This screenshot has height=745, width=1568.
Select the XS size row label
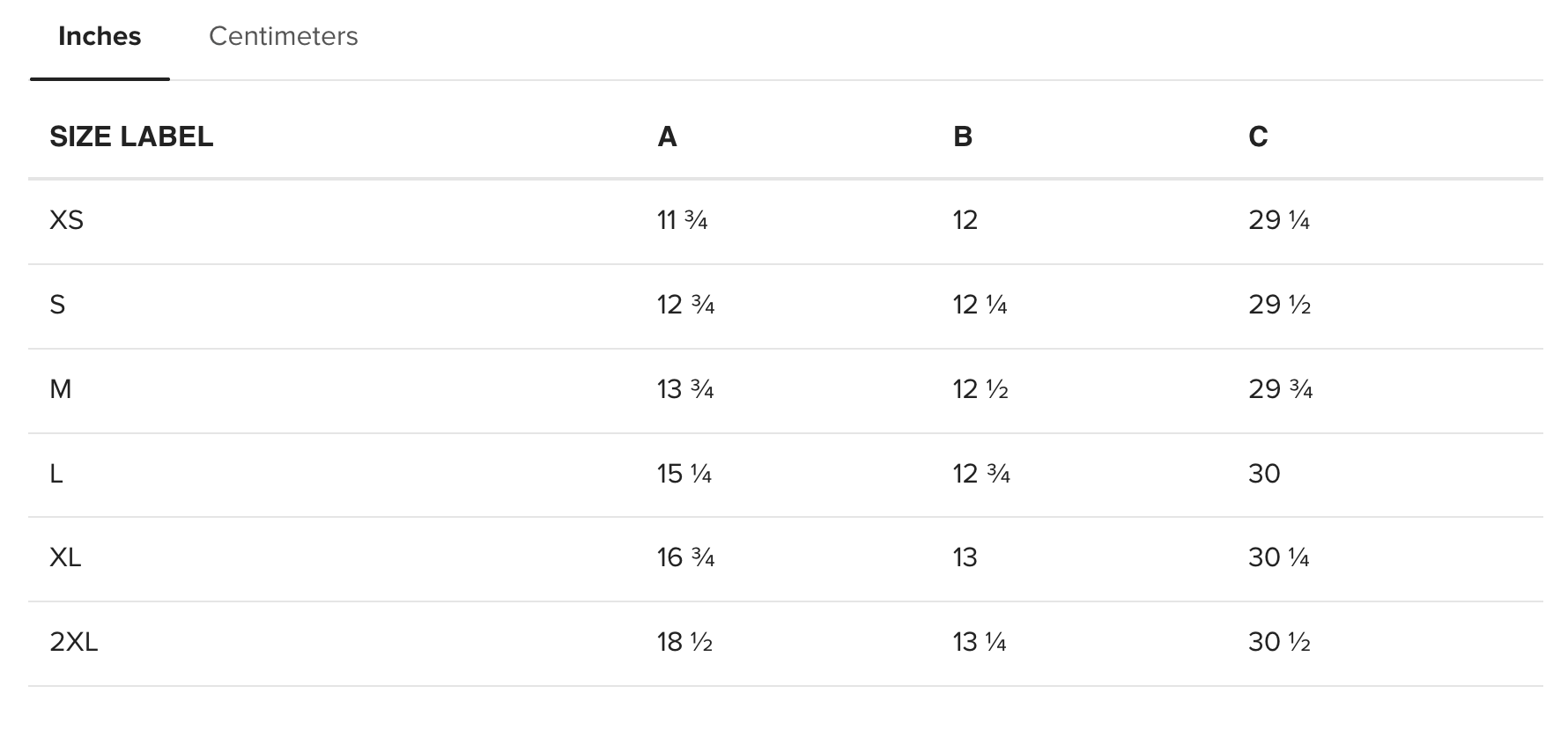pyautogui.click(x=66, y=219)
